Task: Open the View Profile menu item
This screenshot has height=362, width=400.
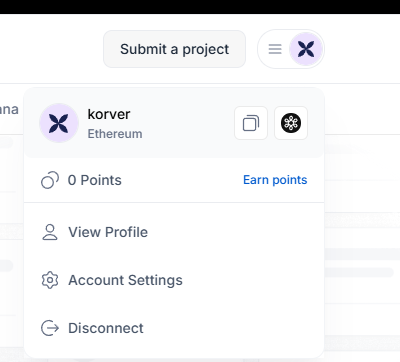Action: coord(174,232)
